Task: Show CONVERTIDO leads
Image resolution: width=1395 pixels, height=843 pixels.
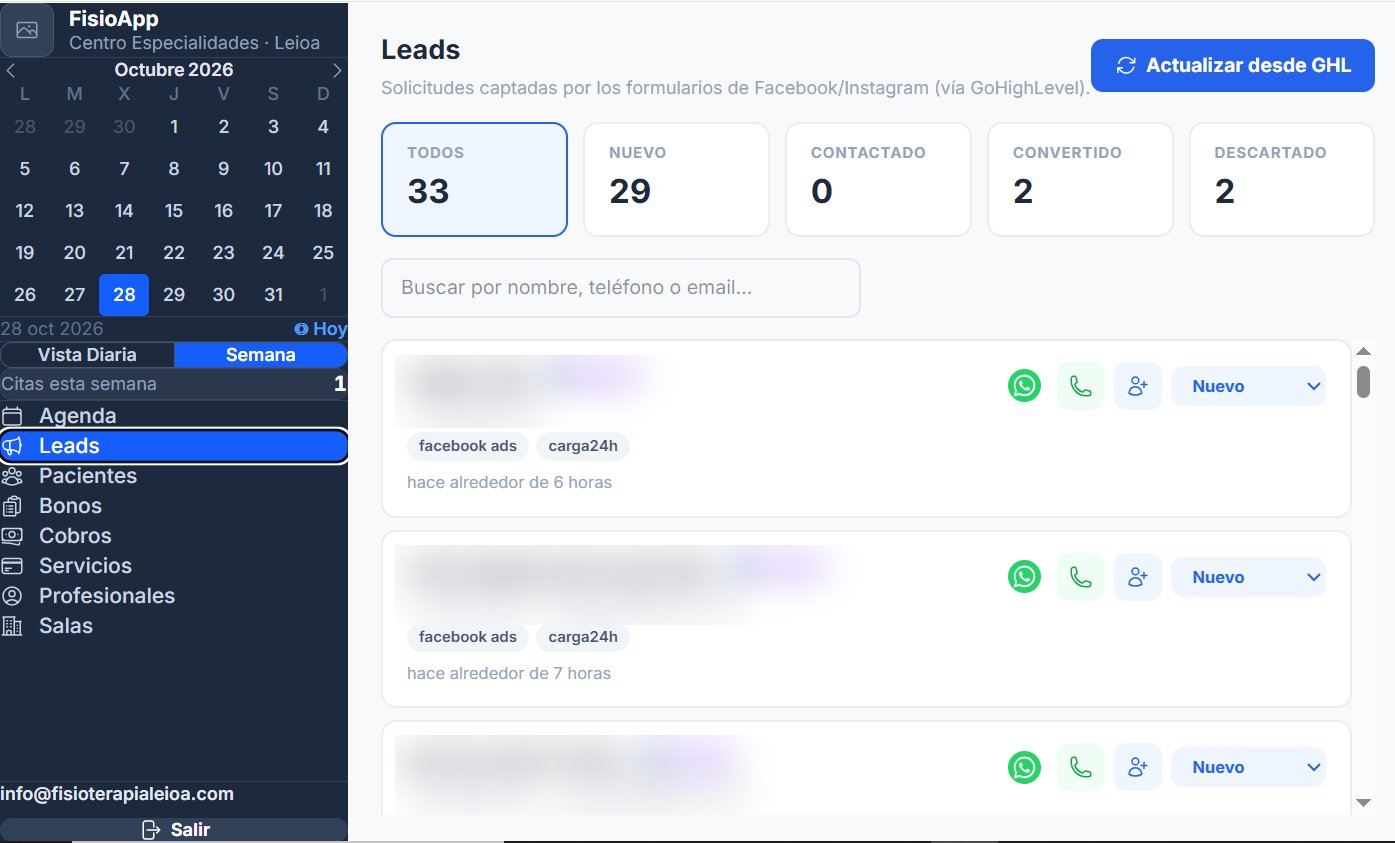Action: pos(1080,179)
